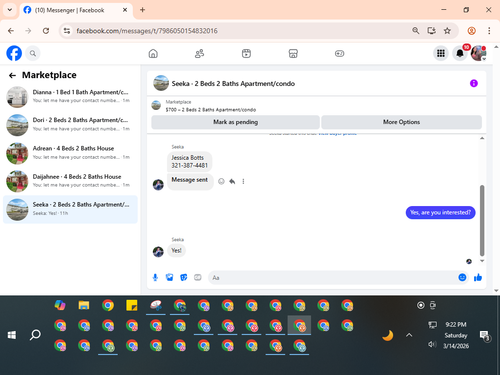Open the Facebook menu grid icon

[x=441, y=53]
